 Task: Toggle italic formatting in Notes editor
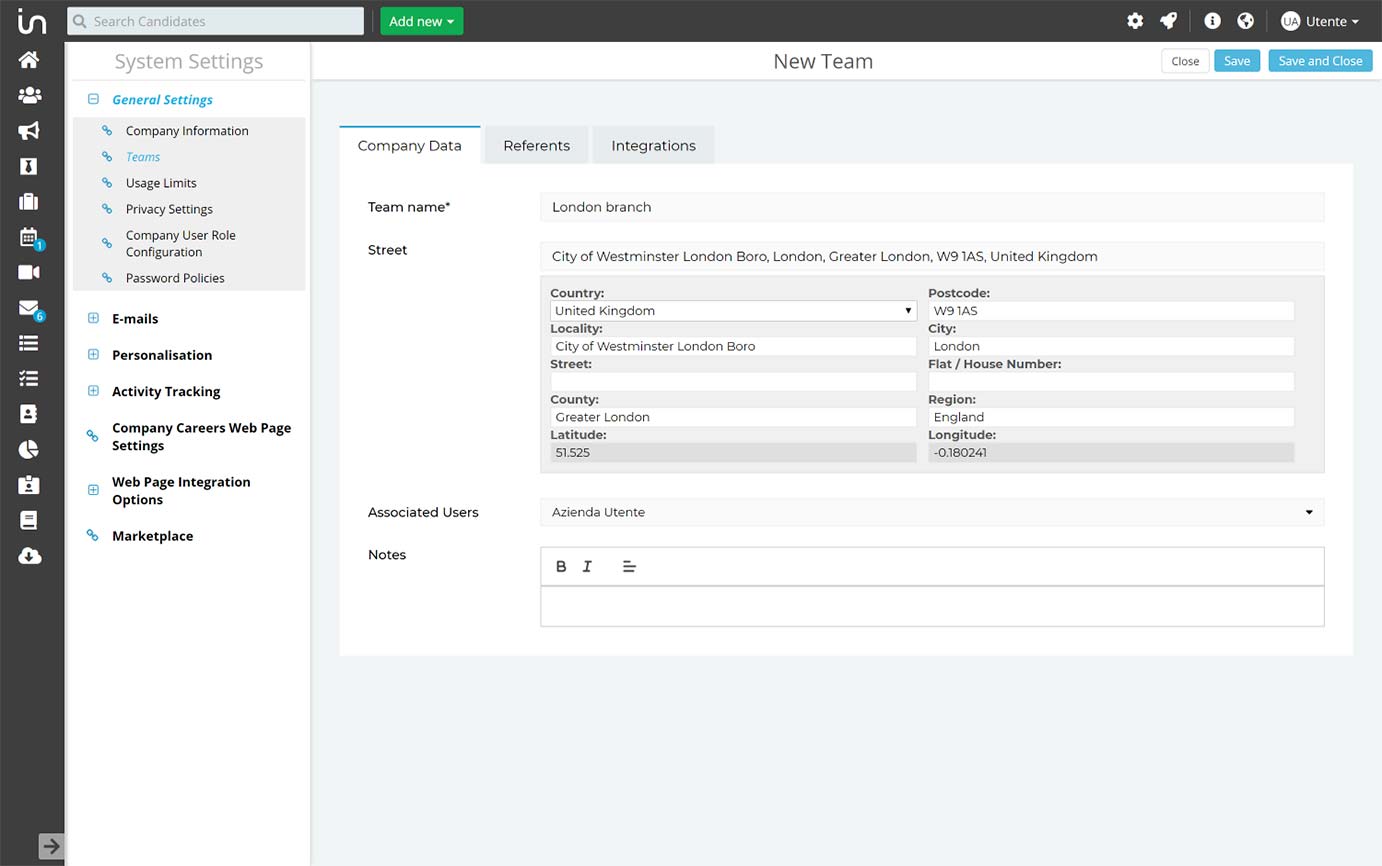point(587,566)
